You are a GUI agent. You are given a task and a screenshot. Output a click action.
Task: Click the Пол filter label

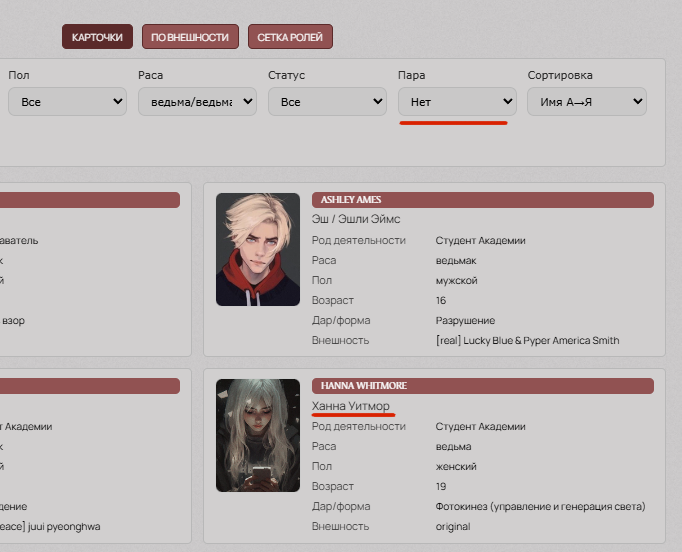[x=19, y=75]
